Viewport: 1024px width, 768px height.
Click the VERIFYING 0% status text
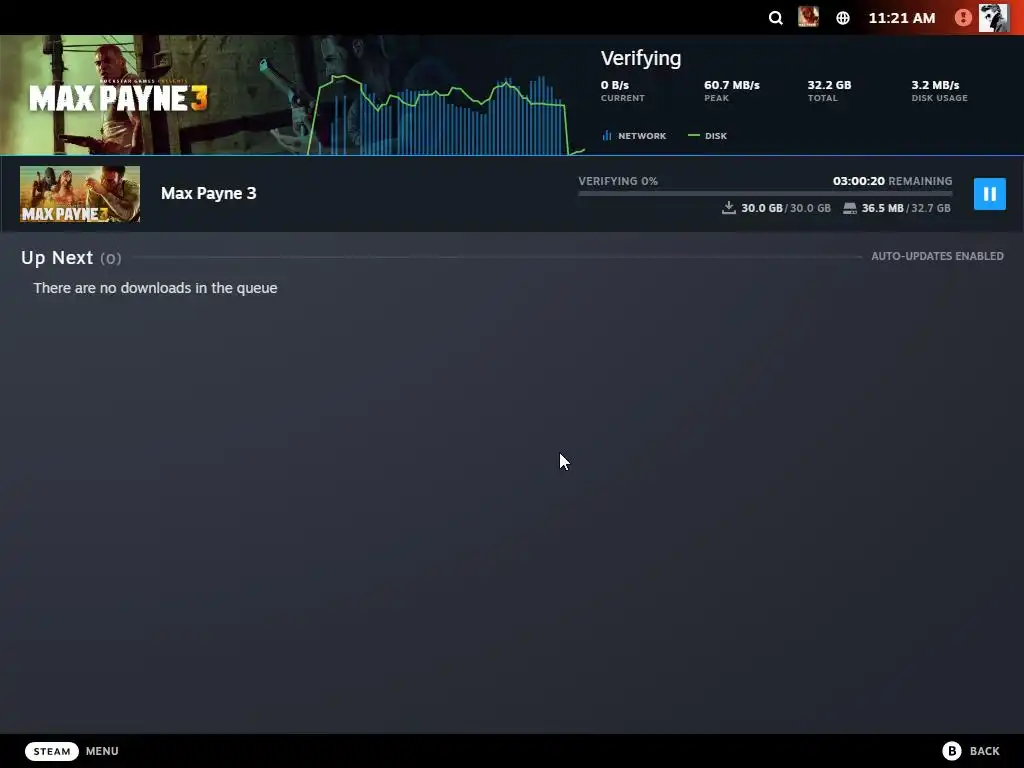coord(618,181)
